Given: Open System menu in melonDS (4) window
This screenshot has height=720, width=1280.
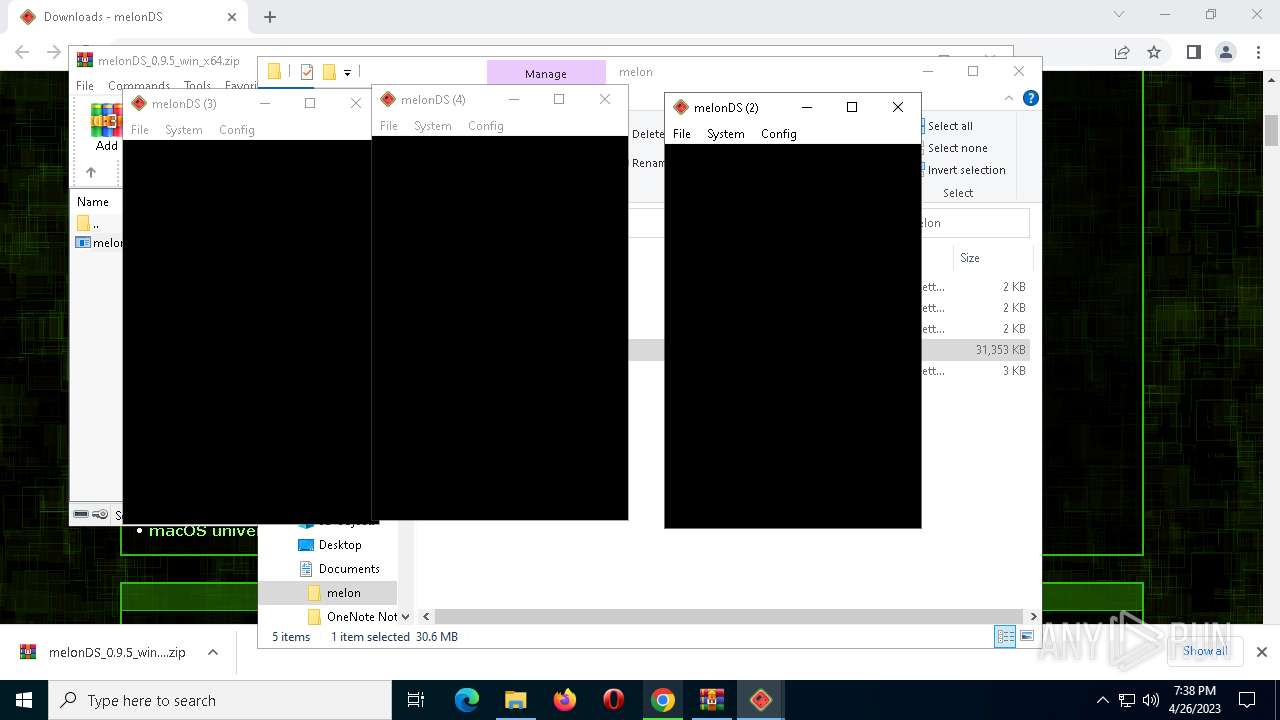Looking at the screenshot, I should 433,126.
